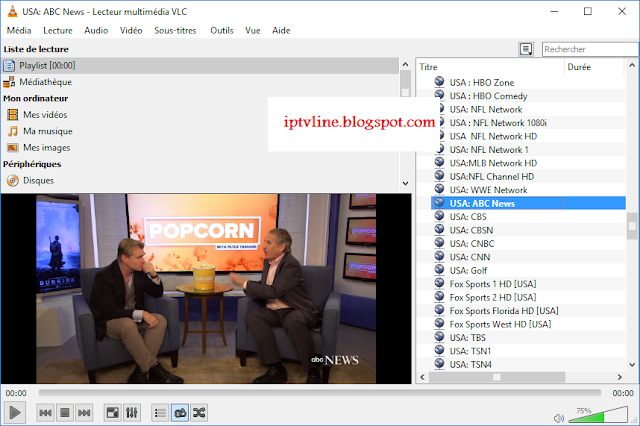Mute audio via speaker icon
The width and height of the screenshot is (640, 426).
point(558,418)
